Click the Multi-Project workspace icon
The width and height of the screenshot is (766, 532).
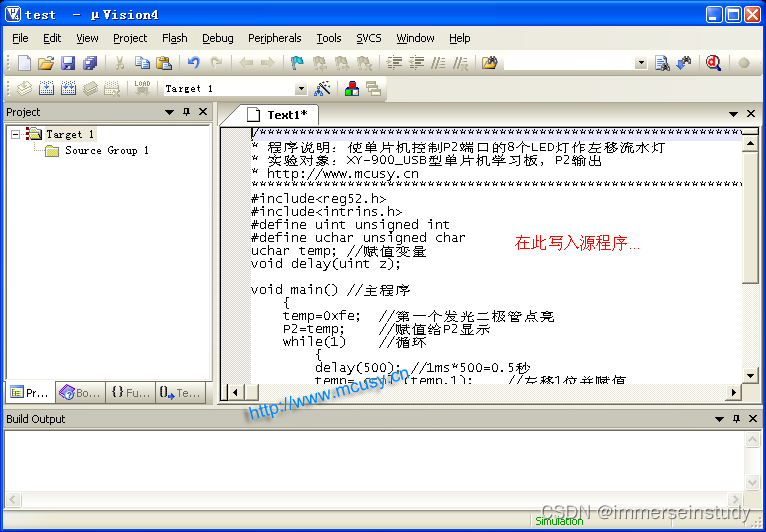(x=373, y=88)
